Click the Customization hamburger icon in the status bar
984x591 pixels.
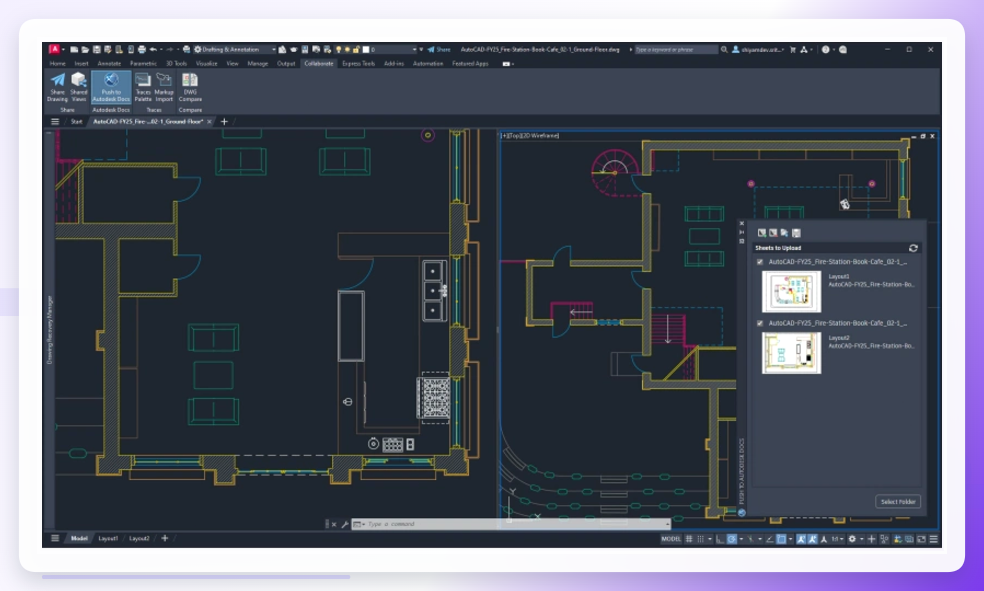click(934, 539)
